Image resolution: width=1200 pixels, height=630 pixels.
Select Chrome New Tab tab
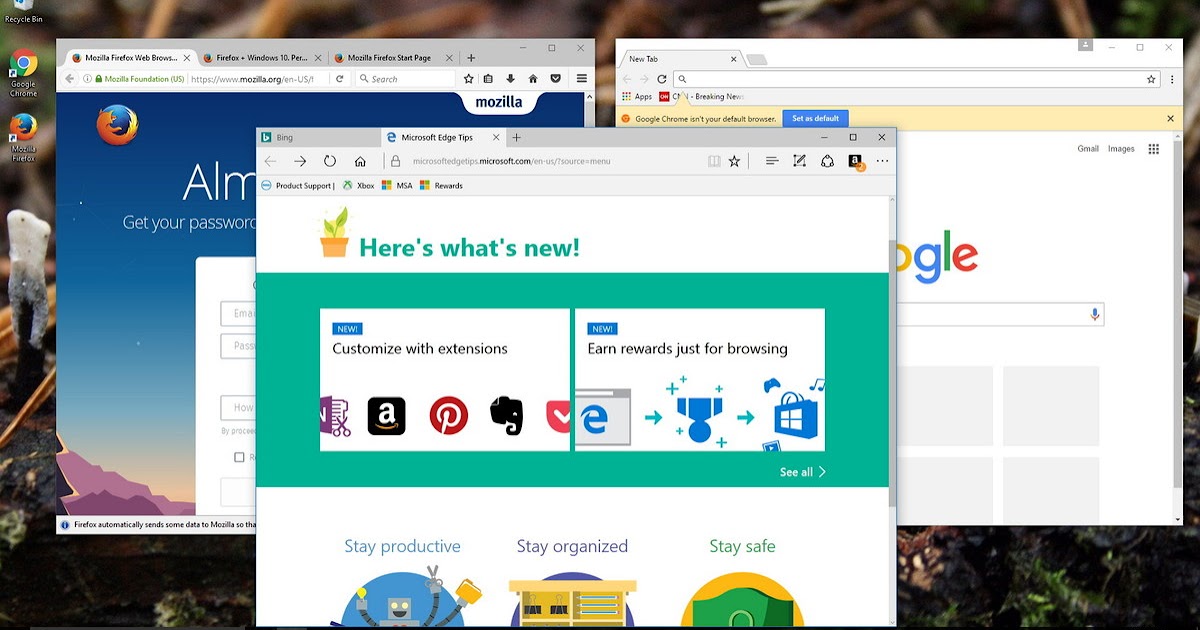point(682,59)
